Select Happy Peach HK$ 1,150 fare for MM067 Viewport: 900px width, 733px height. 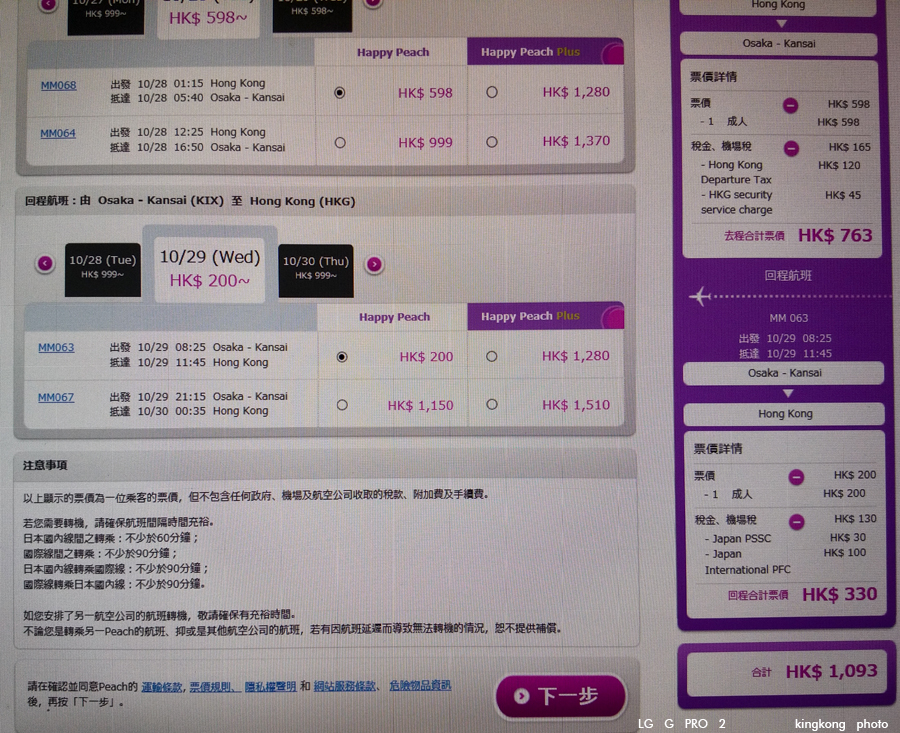coord(342,405)
